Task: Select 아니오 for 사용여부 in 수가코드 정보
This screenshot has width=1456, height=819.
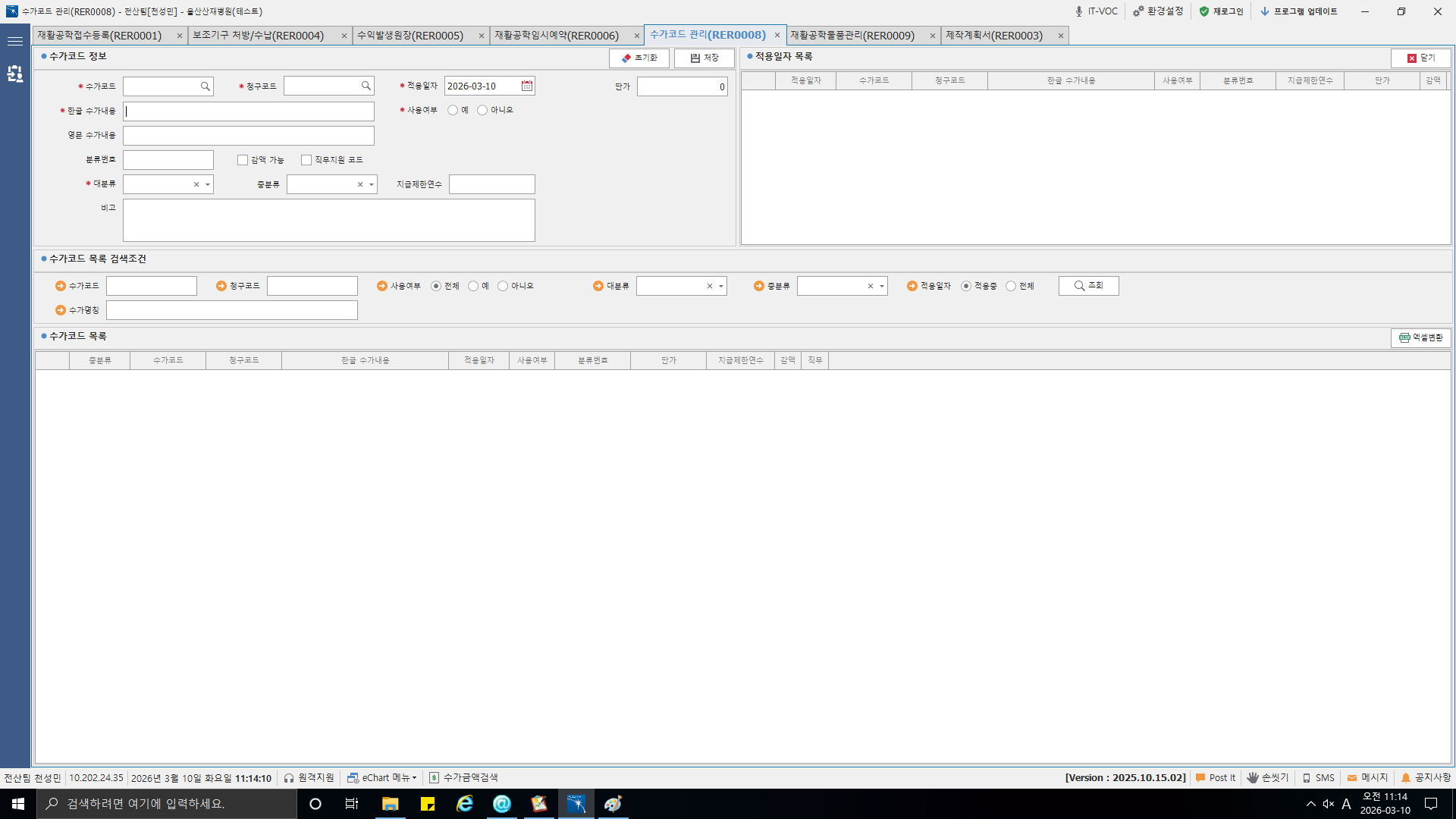Action: coord(482,111)
